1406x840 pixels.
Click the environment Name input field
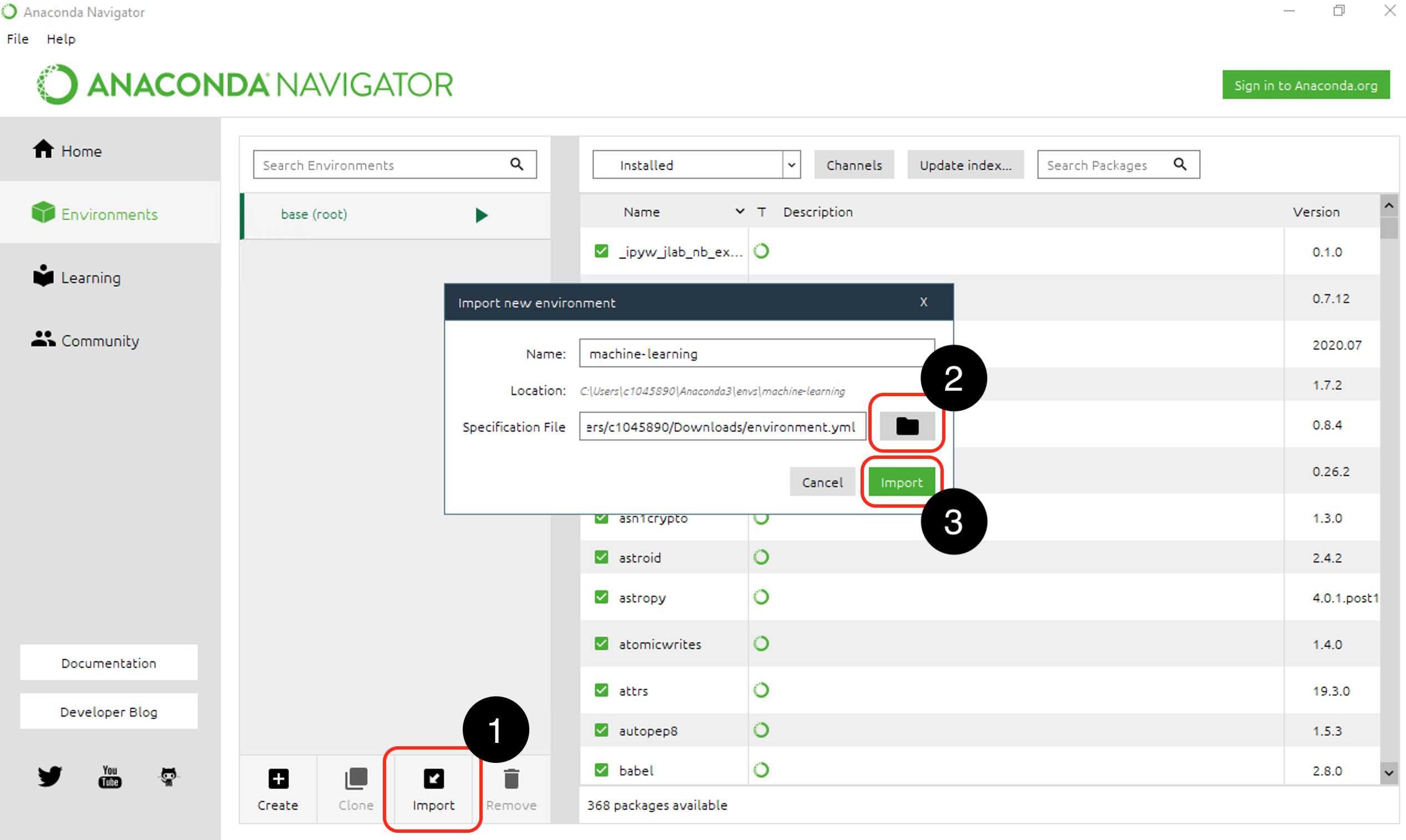(x=757, y=353)
